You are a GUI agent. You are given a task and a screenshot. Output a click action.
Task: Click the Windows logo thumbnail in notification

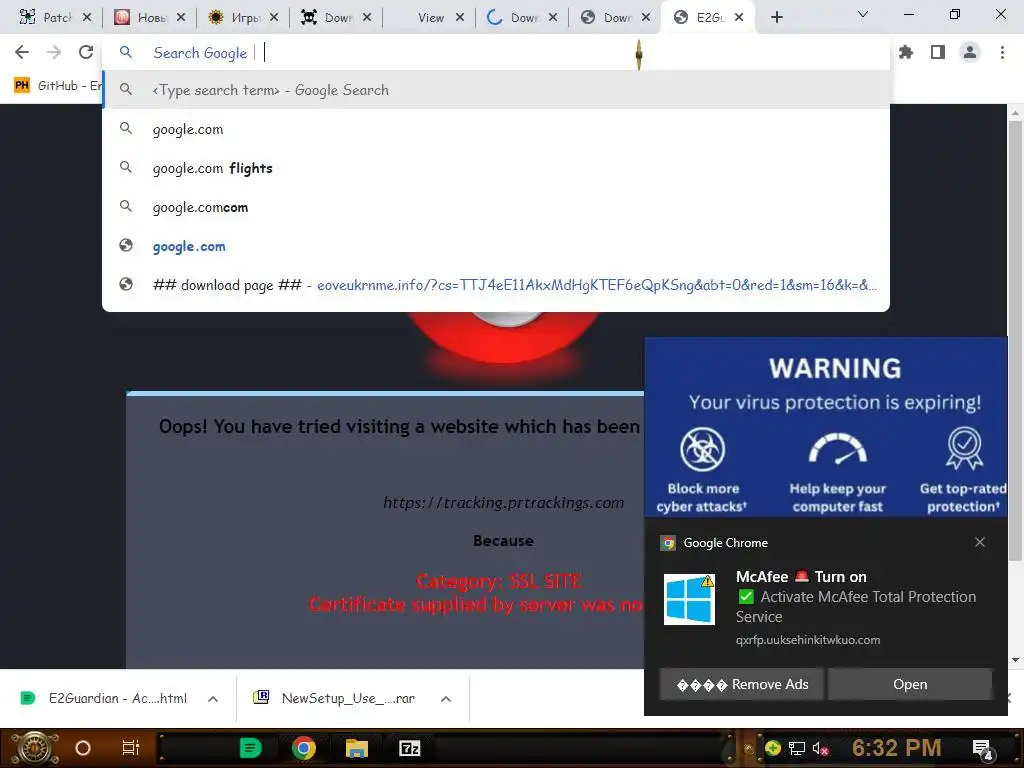690,599
